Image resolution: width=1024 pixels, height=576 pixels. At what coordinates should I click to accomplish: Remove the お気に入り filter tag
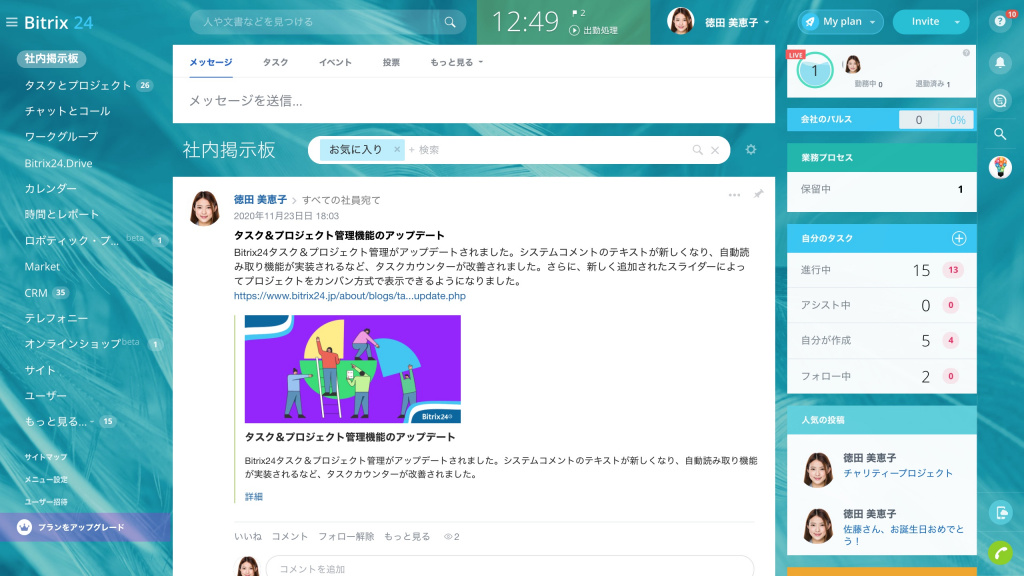[397, 150]
